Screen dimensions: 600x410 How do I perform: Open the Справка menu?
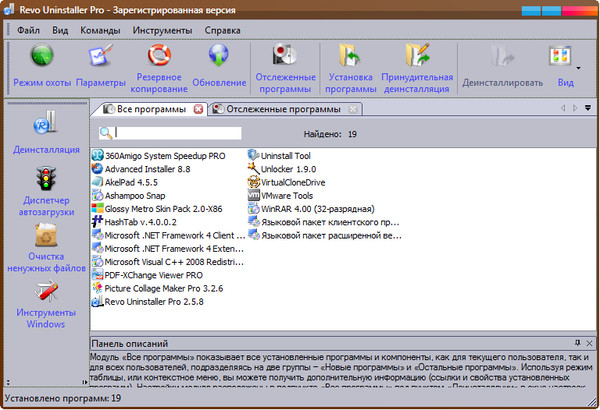(222, 30)
